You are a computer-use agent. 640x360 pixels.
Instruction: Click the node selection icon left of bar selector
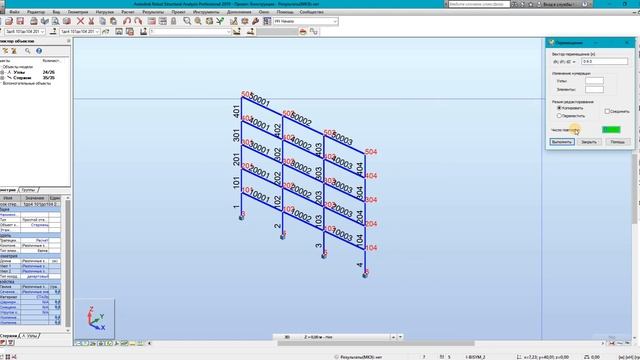click(x=53, y=31)
